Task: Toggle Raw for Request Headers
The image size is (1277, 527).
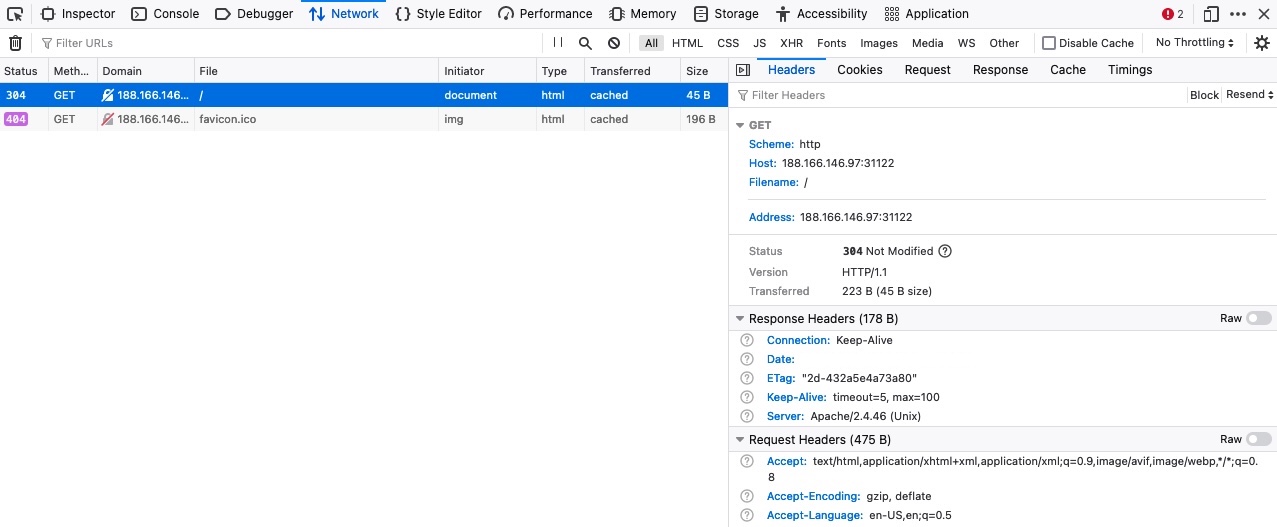Action: [1258, 439]
